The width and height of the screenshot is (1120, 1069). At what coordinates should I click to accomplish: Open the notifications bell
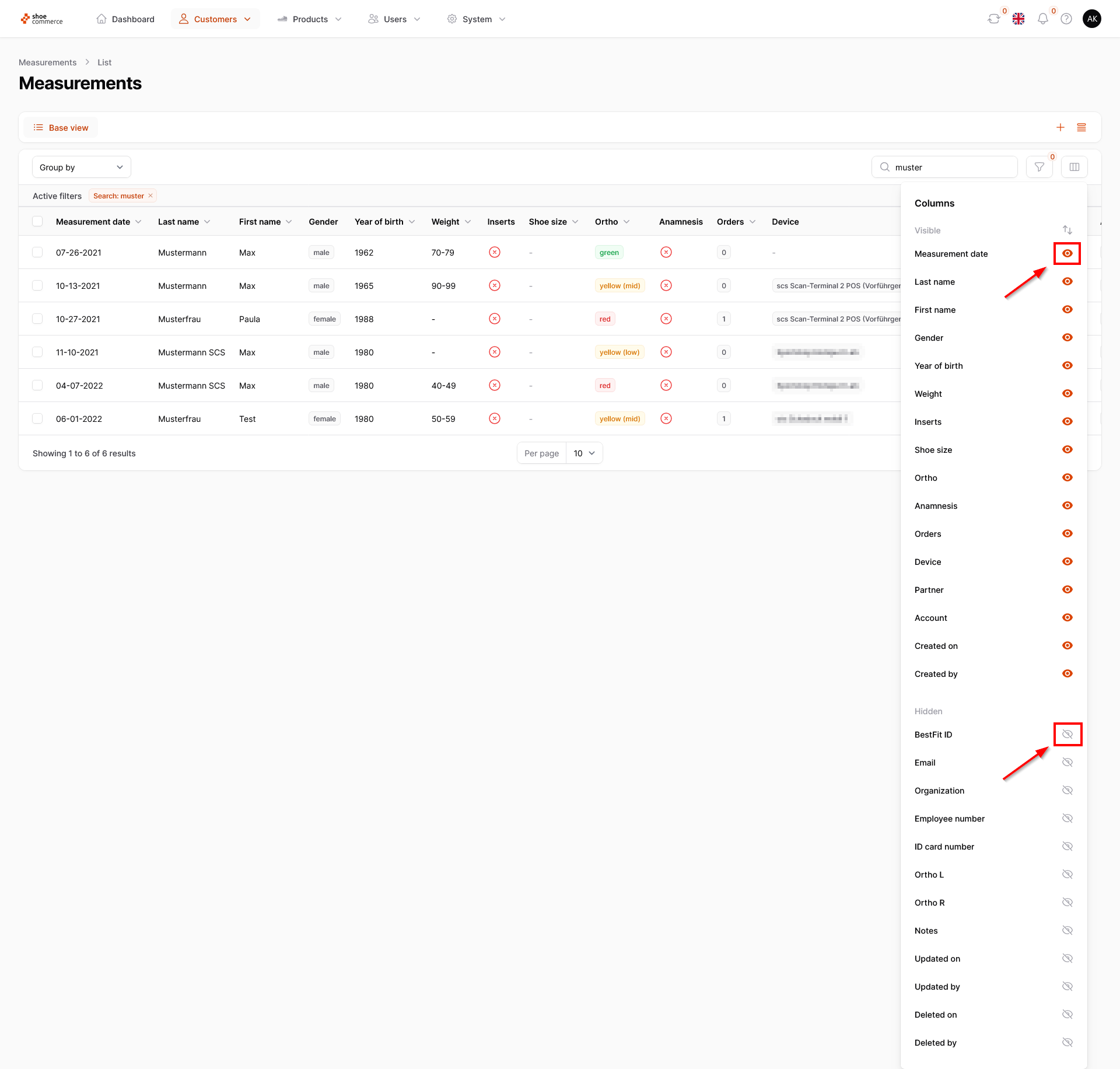(1042, 19)
